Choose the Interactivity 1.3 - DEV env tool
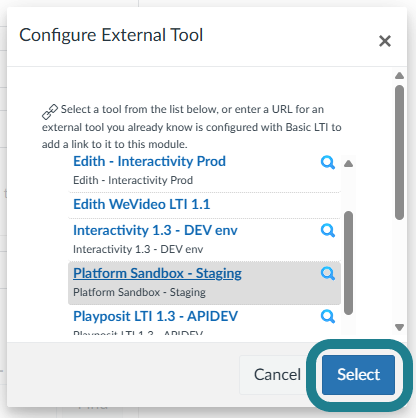Screen dimensions: 416x418 click(x=155, y=230)
